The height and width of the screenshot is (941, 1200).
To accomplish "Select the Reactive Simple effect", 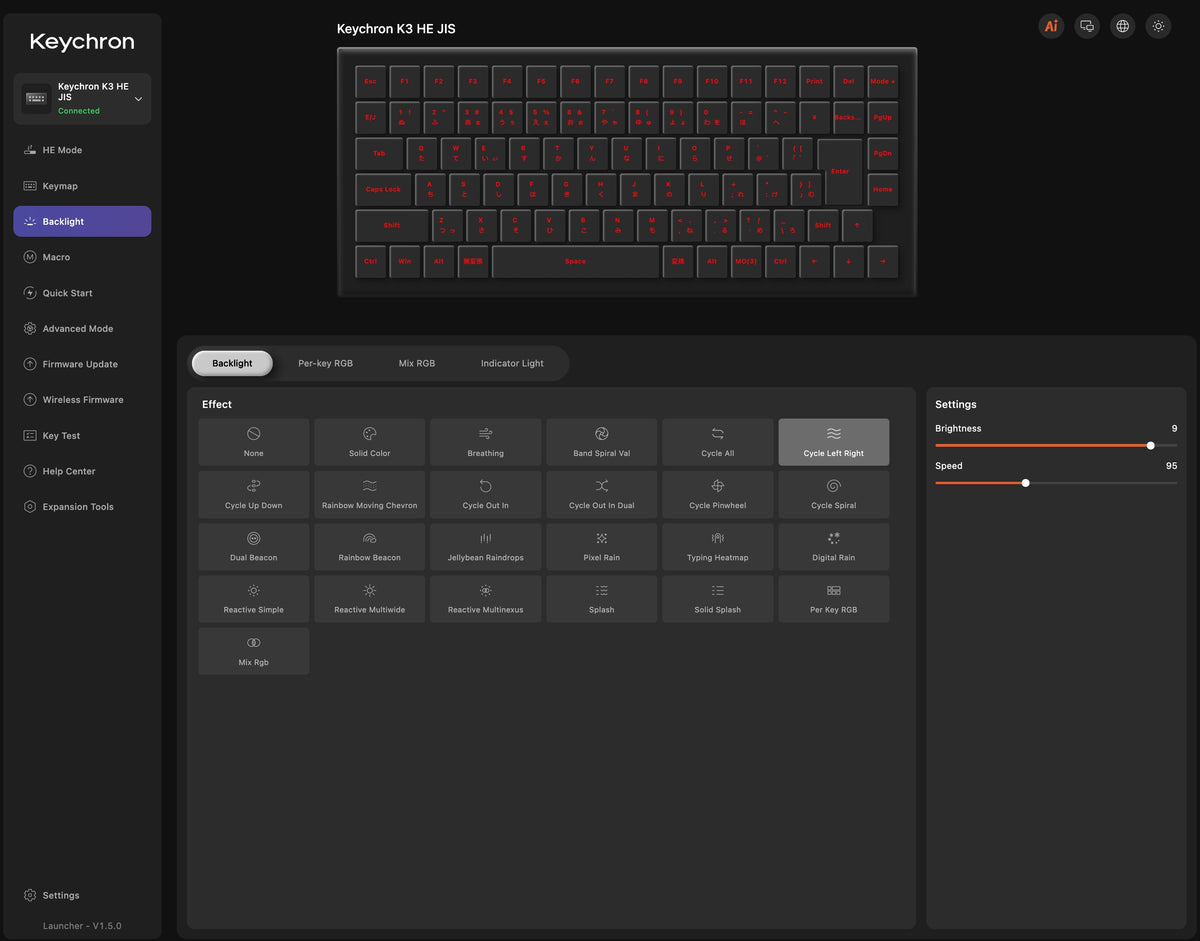I will pos(254,598).
